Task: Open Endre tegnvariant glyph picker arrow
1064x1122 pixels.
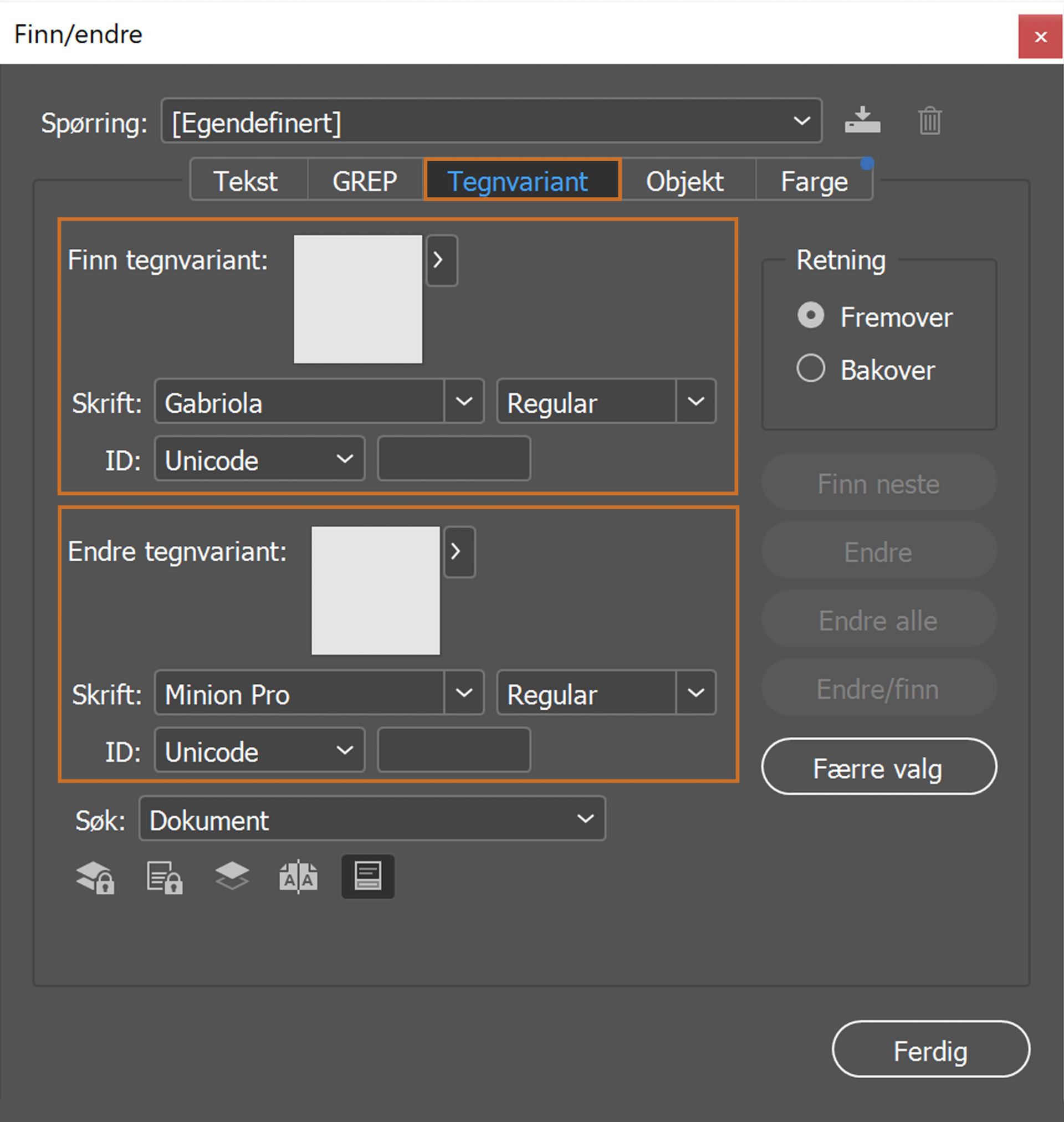Action: pos(459,552)
